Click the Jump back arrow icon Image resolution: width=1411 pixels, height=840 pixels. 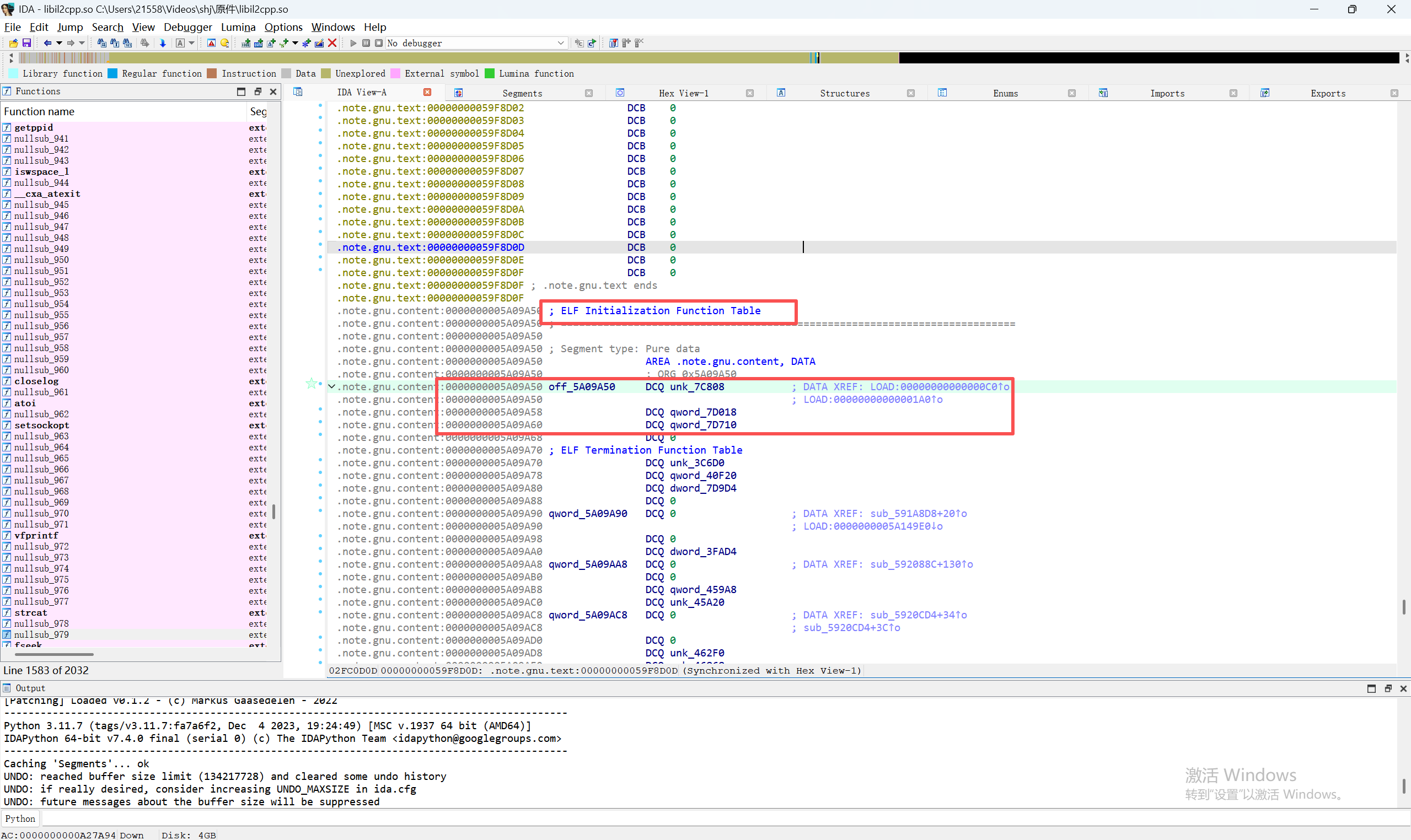(x=47, y=43)
